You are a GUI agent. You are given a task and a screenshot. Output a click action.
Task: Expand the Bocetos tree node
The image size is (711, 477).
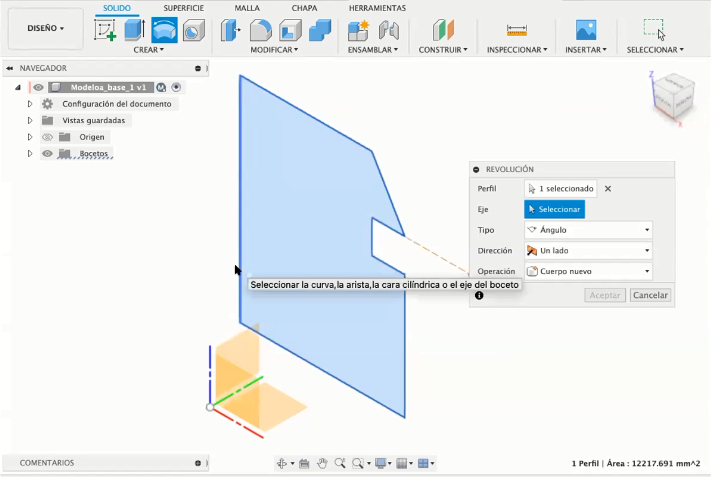pos(30,154)
